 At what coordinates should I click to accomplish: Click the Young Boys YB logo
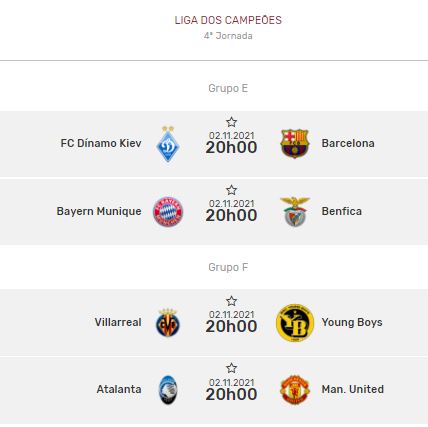(x=295, y=323)
